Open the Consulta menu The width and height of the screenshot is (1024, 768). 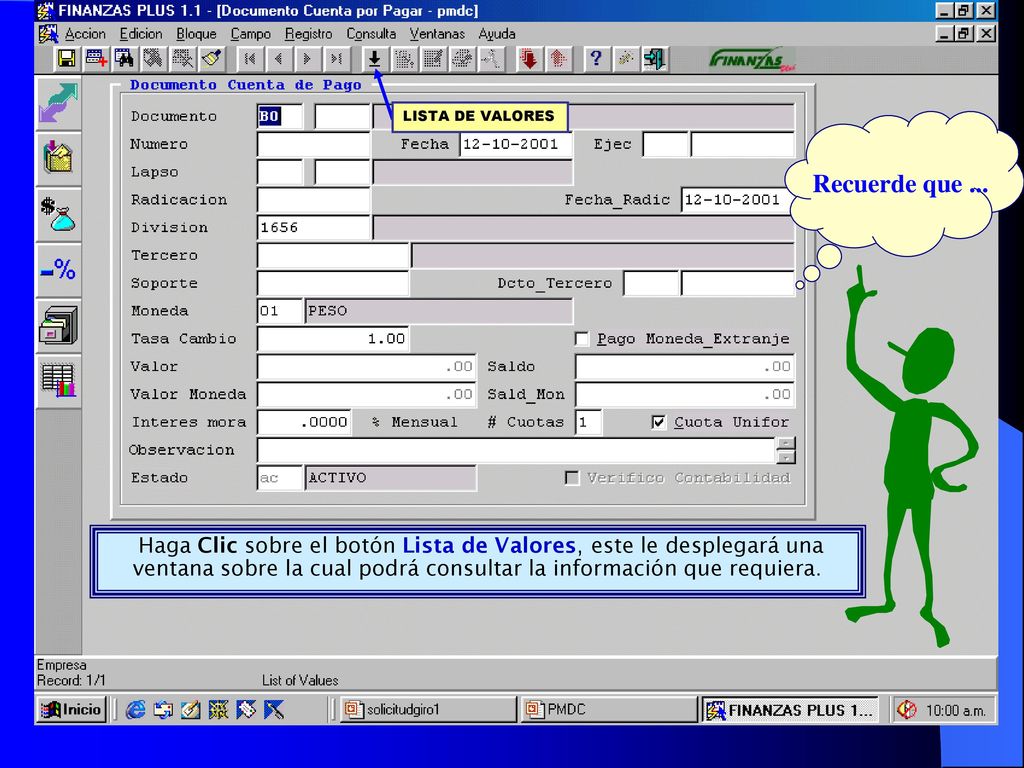(x=371, y=34)
